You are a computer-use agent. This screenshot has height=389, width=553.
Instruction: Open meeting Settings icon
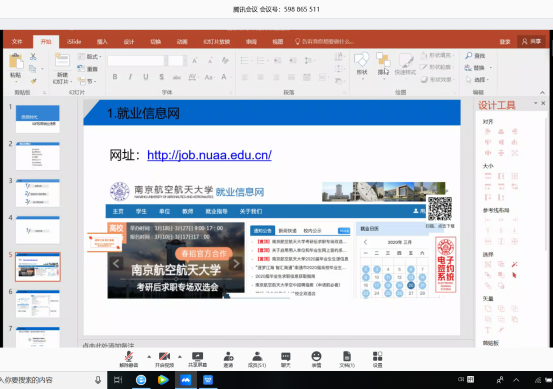pos(377,359)
